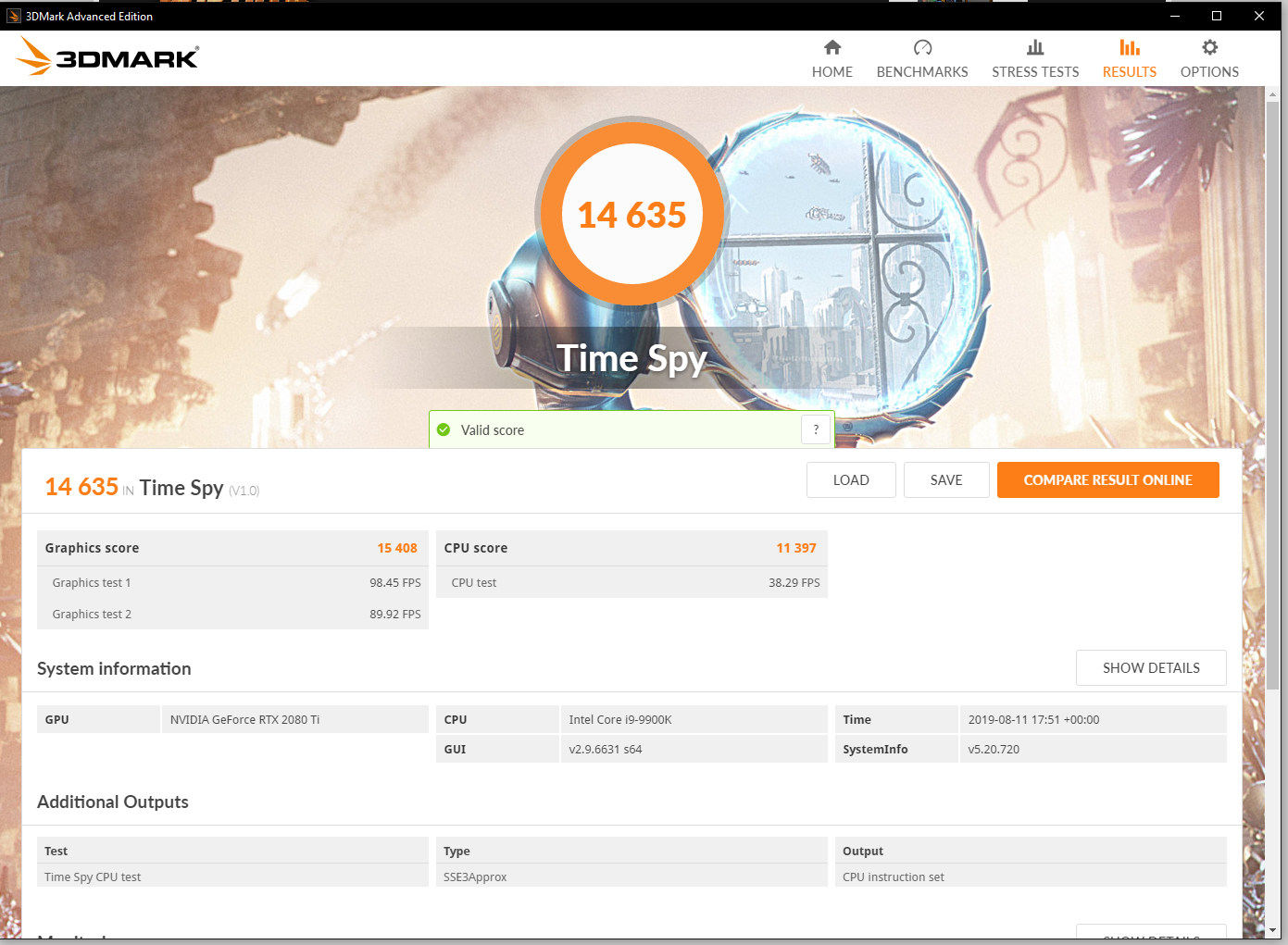Click the Home house icon
1288x945 pixels.
click(832, 47)
